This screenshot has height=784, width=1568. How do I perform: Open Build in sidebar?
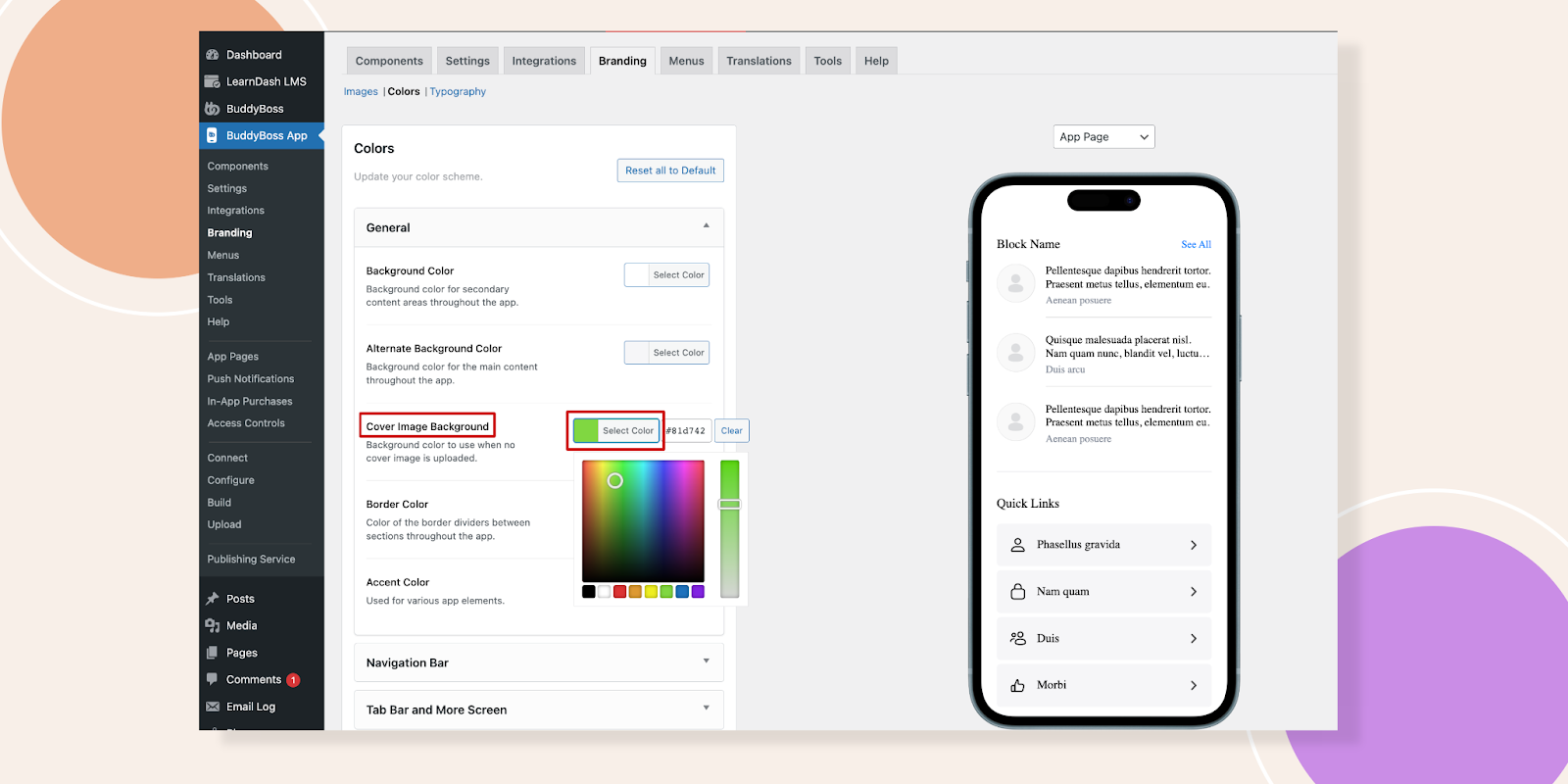pos(220,503)
